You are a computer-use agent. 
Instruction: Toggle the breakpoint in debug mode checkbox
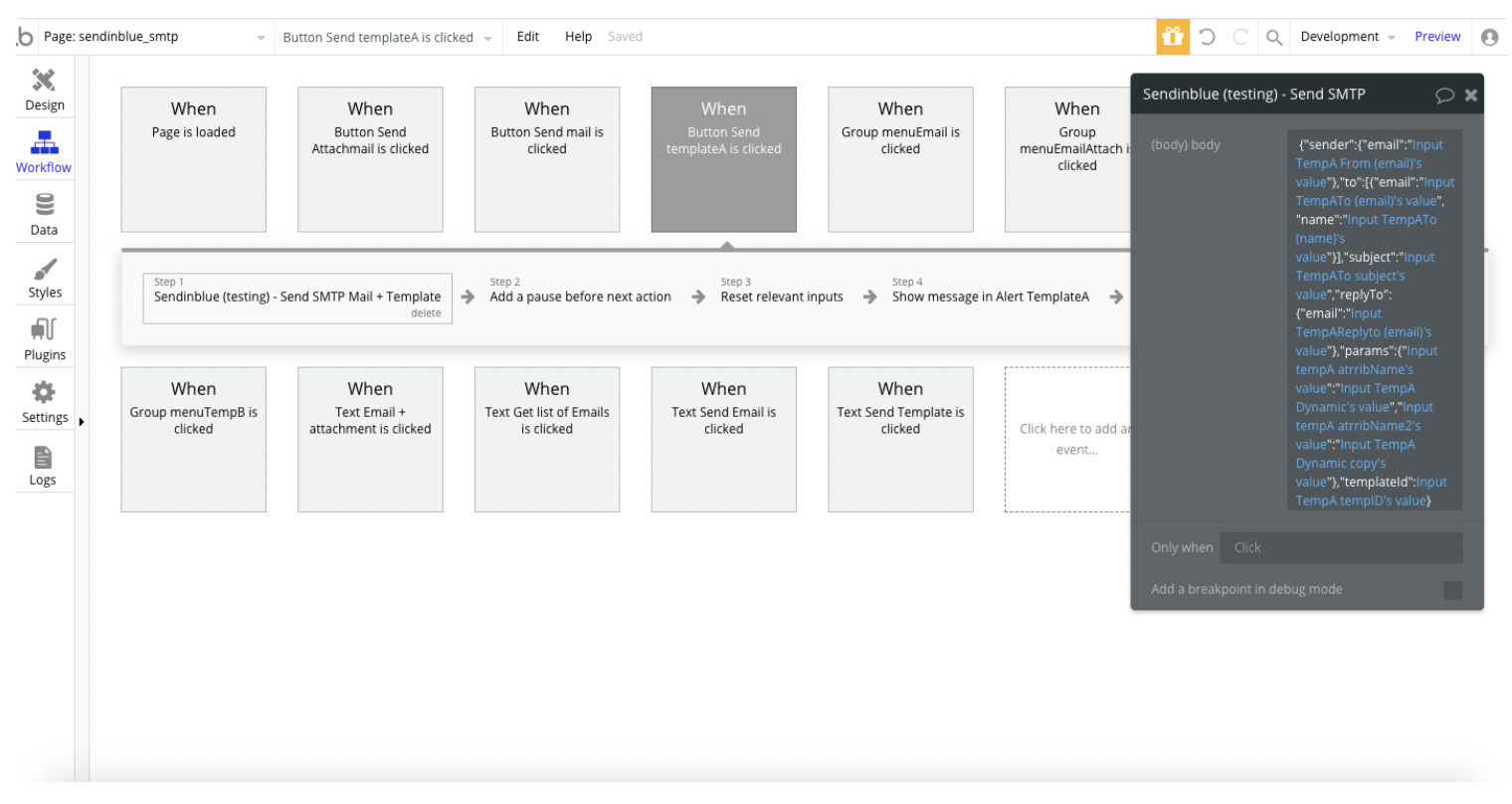click(1452, 590)
